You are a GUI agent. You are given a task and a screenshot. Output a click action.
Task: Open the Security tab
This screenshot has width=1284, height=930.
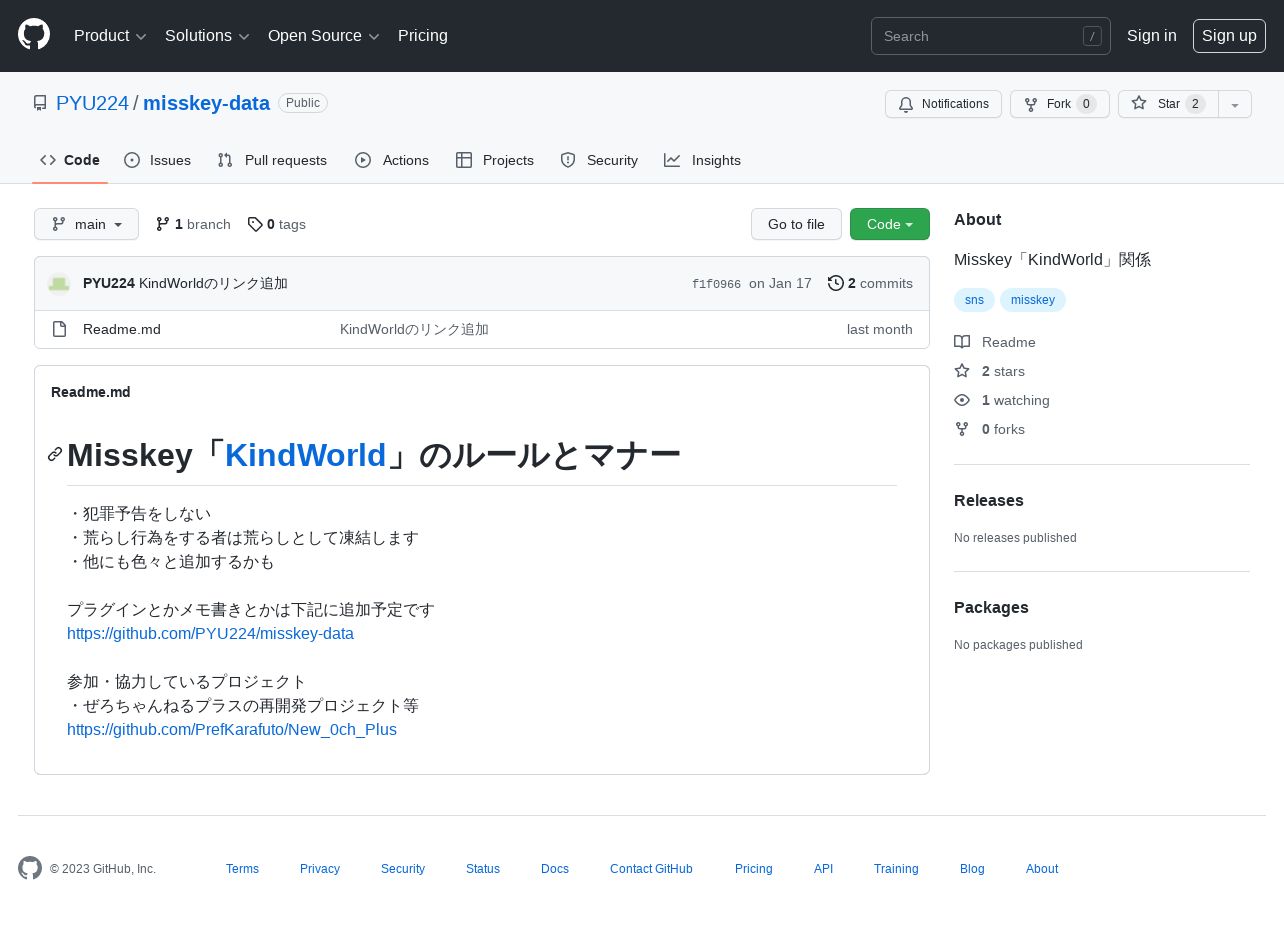599,160
